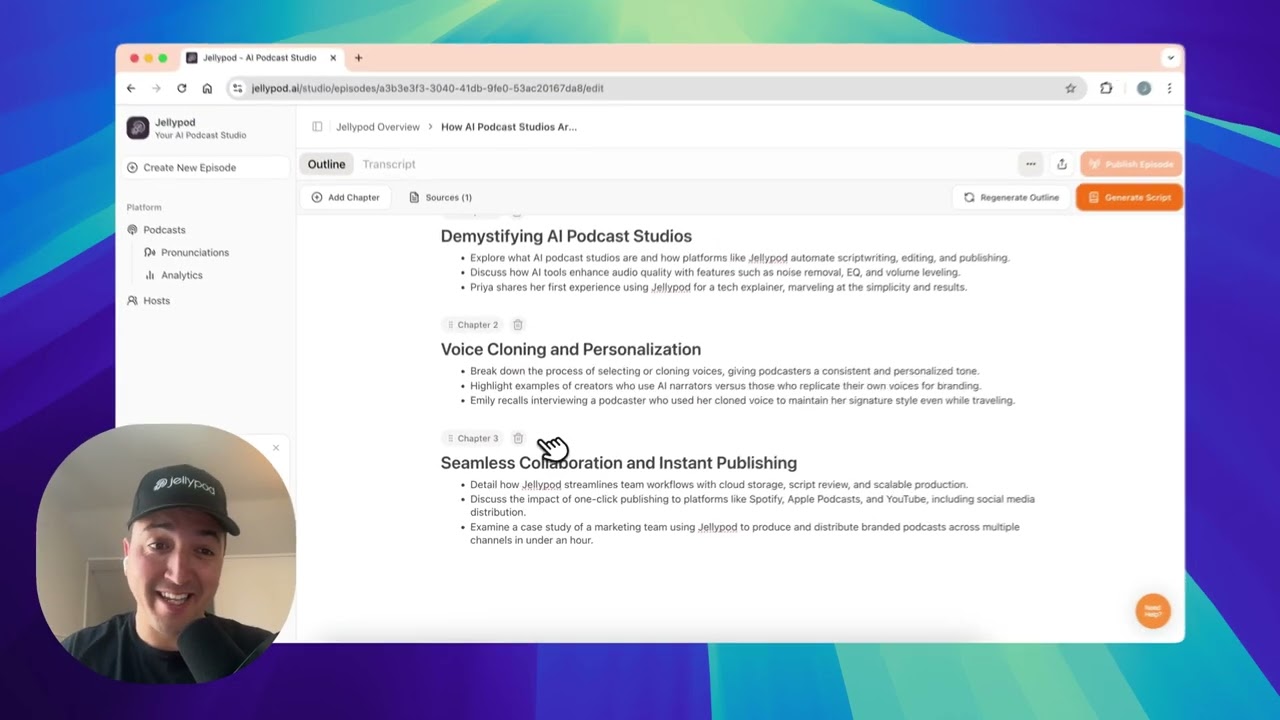Switch to the Transcript tab
This screenshot has width=1280, height=720.
388,164
